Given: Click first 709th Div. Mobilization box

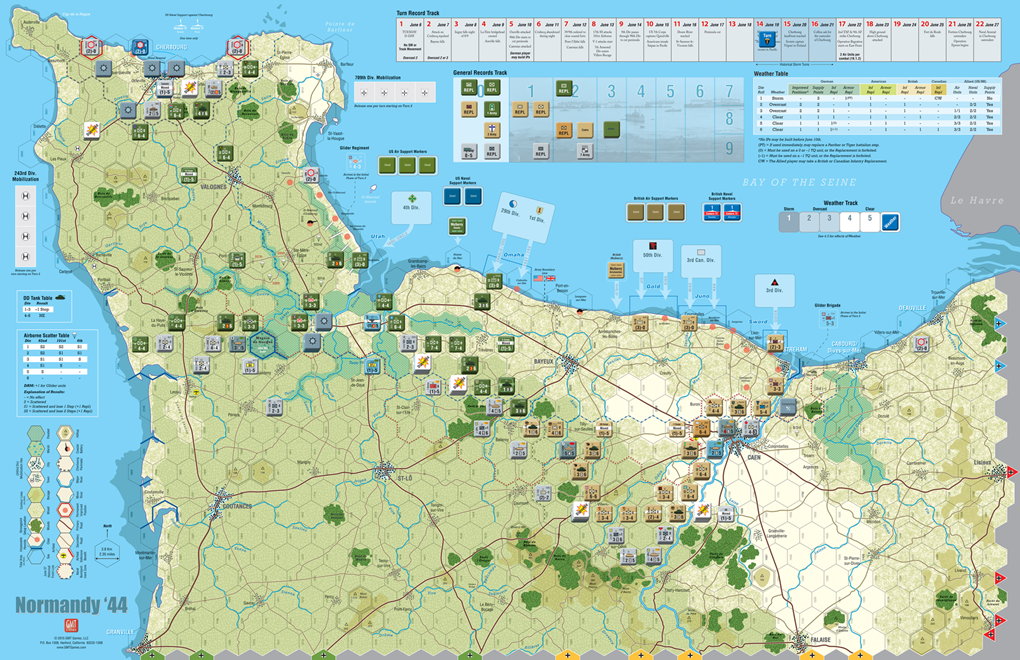Looking at the screenshot, I should (x=364, y=93).
